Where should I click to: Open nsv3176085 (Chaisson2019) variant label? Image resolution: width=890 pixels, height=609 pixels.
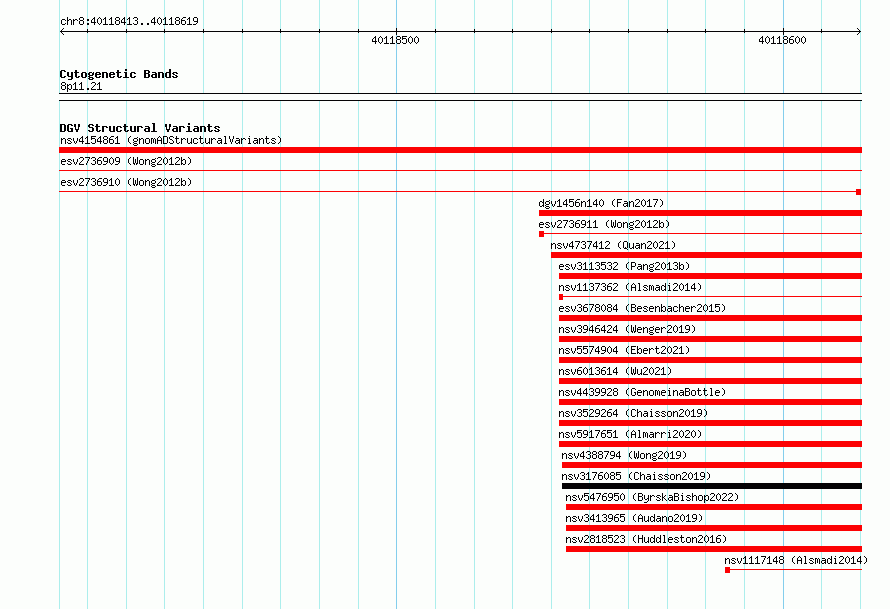tap(636, 476)
